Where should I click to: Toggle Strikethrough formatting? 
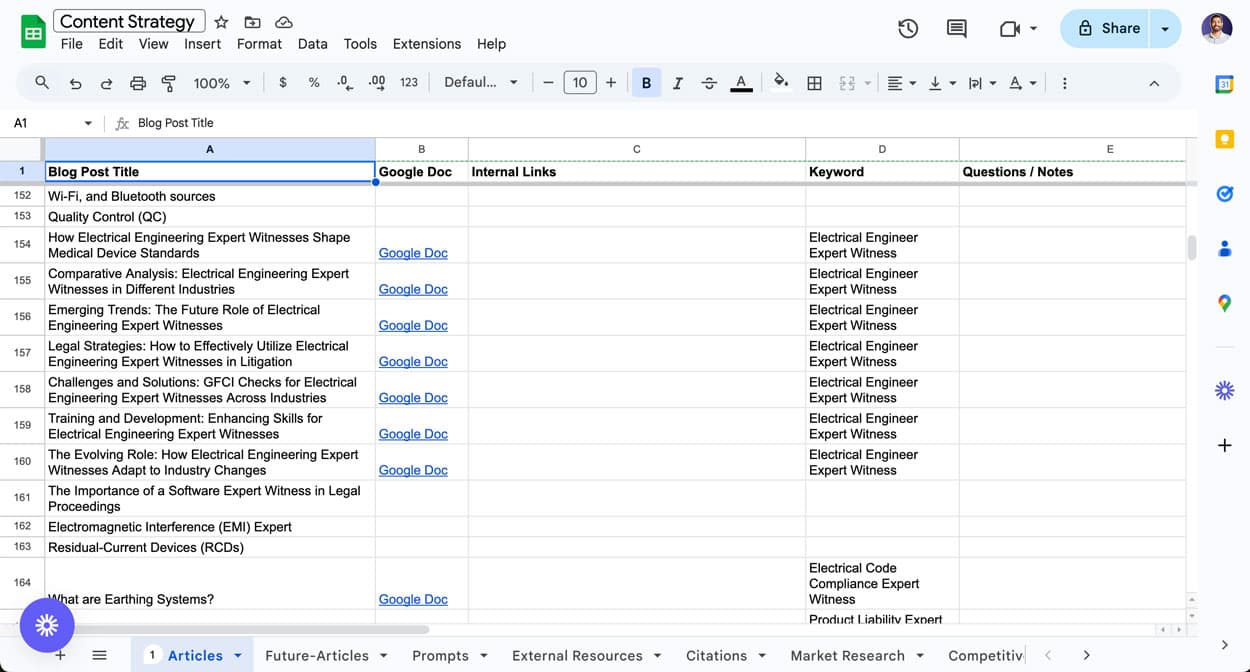[x=709, y=82]
